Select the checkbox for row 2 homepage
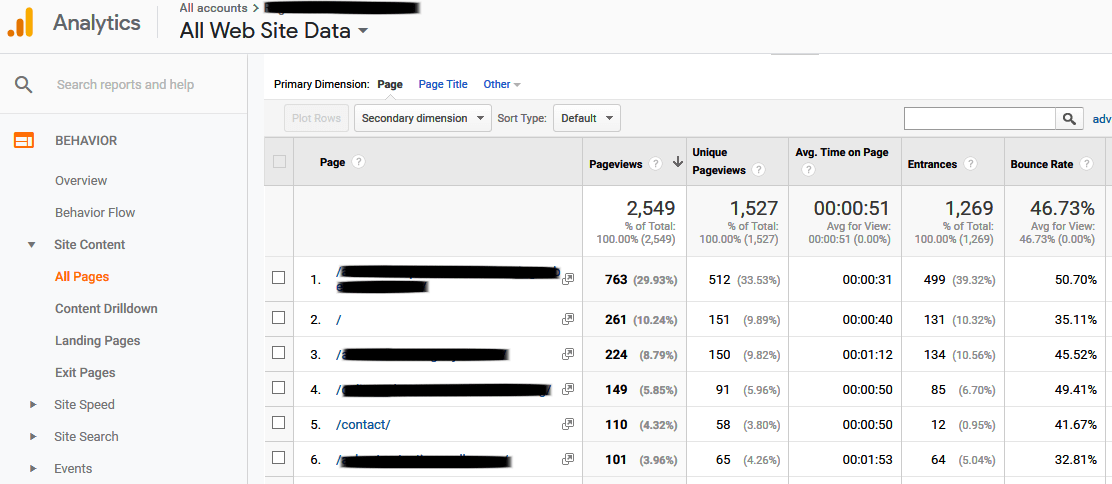 pos(279,318)
